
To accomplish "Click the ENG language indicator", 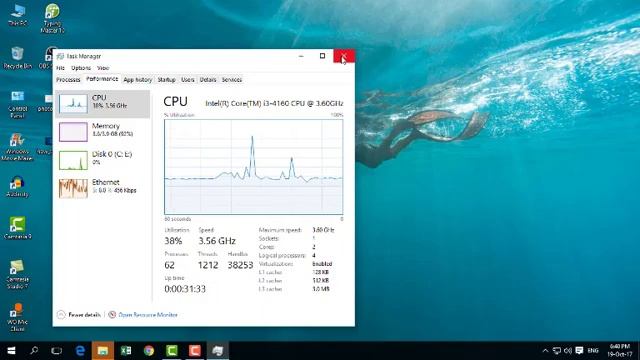I will [593, 351].
